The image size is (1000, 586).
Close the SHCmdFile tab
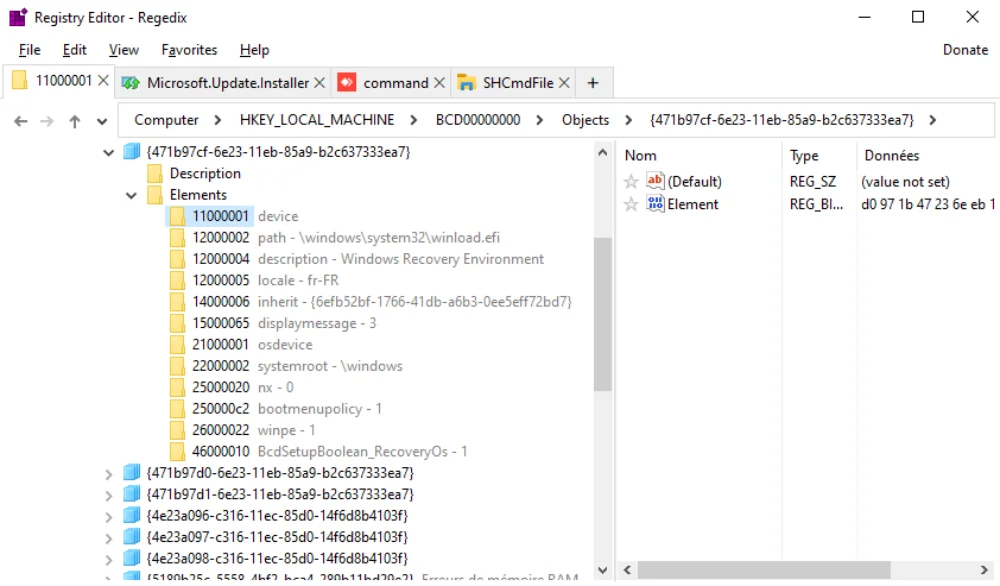(x=564, y=83)
